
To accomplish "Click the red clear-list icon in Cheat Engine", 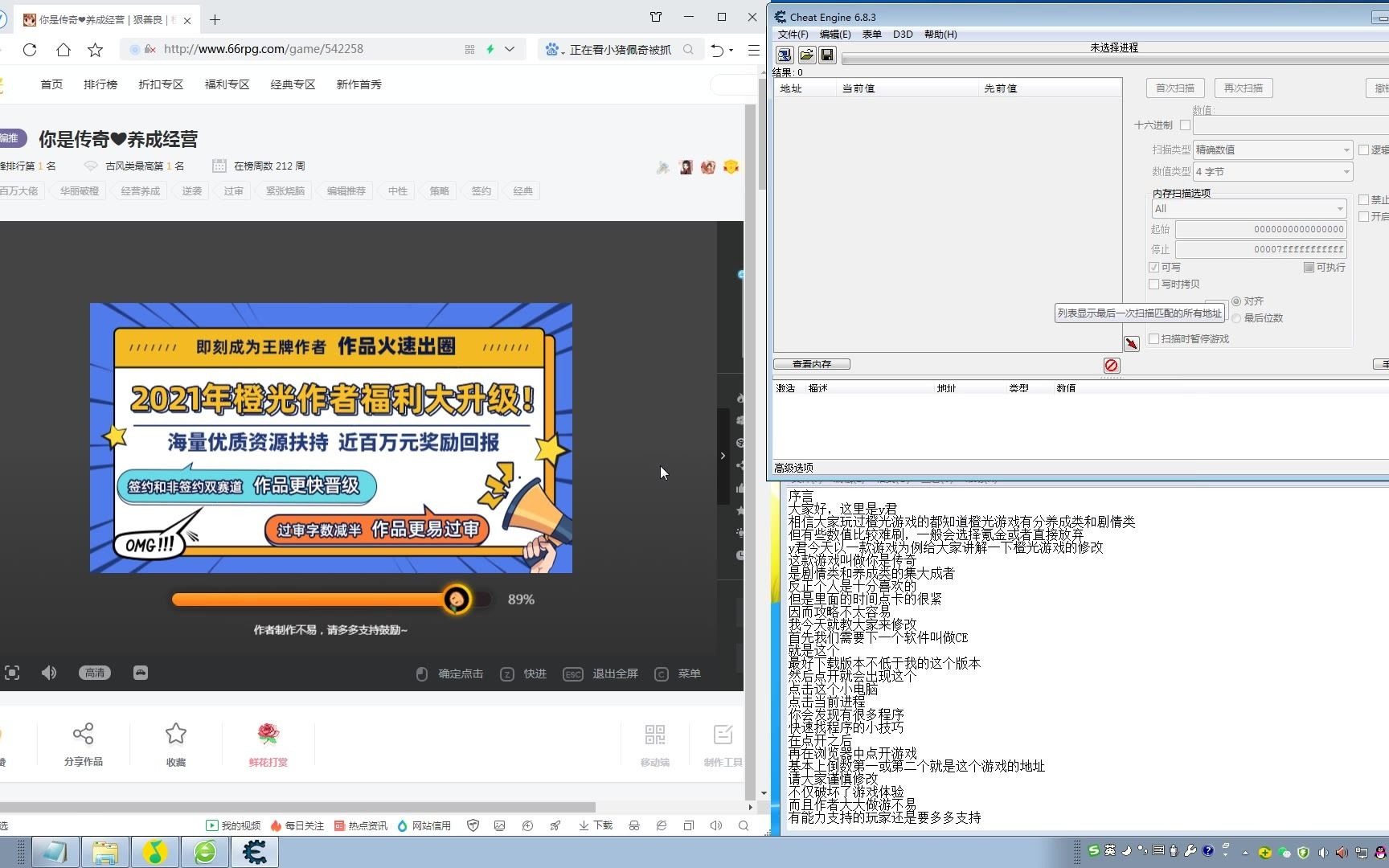I will point(1111,366).
